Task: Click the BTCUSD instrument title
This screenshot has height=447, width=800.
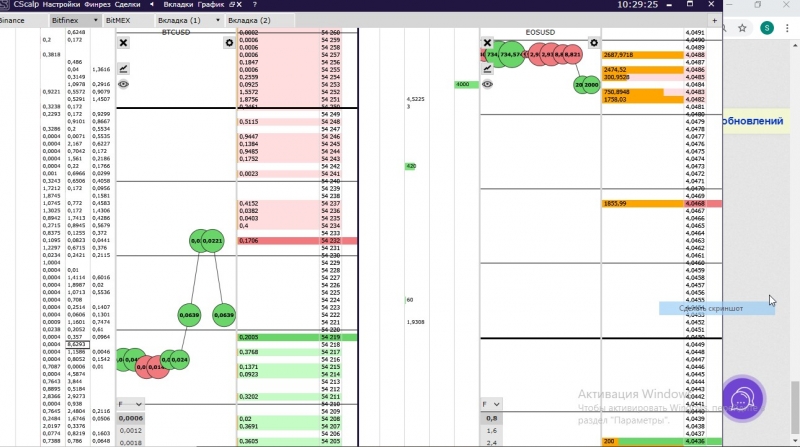Action: [176, 32]
